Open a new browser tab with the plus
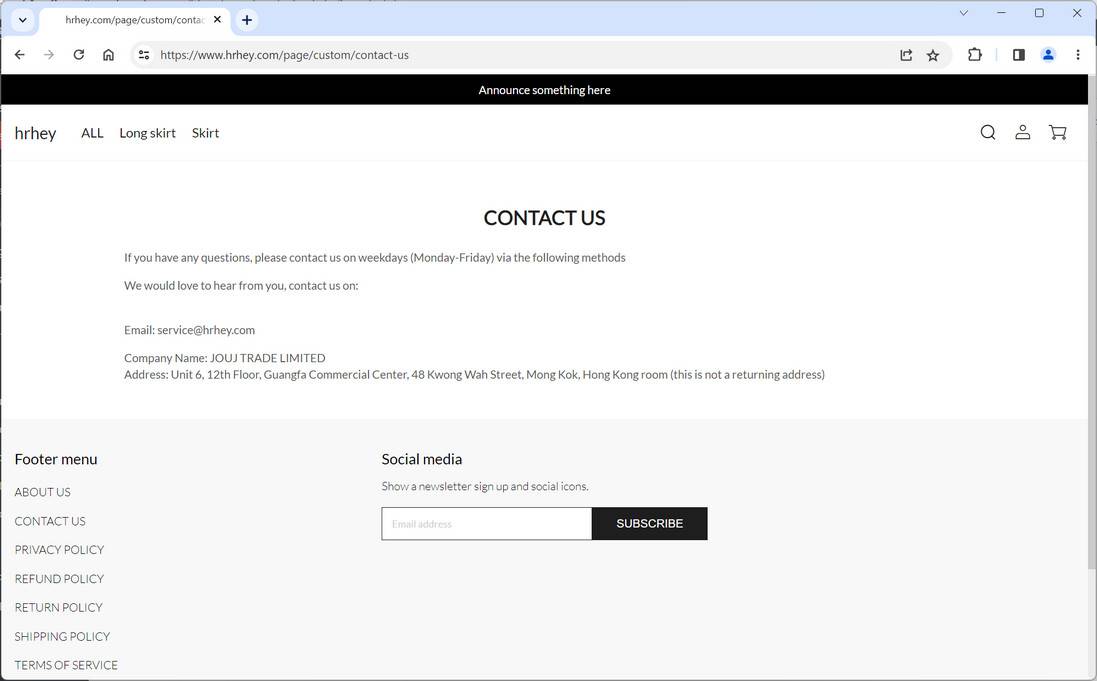The image size is (1097, 681). (x=246, y=19)
